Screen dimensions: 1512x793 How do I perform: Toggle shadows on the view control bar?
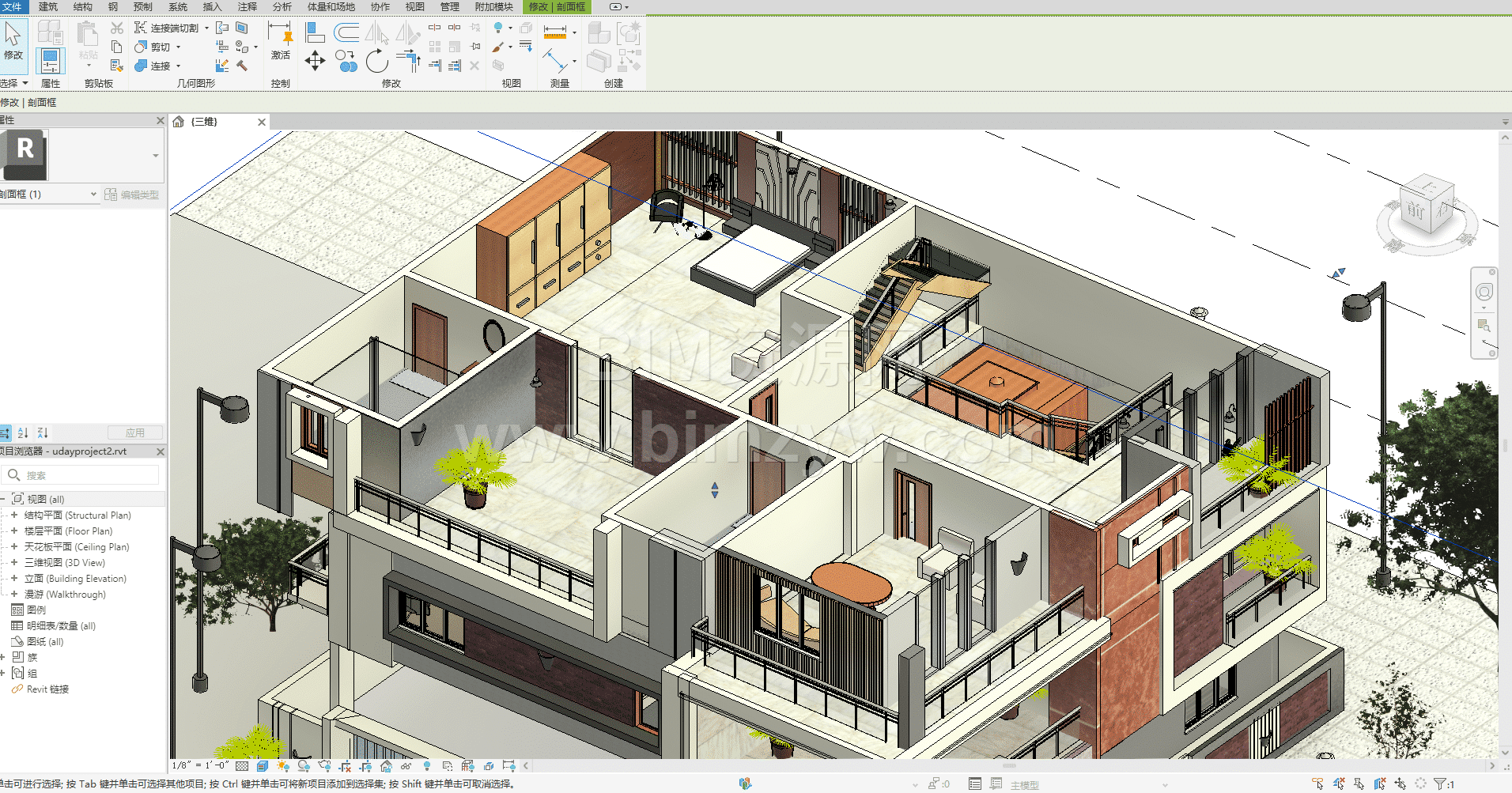click(x=304, y=766)
